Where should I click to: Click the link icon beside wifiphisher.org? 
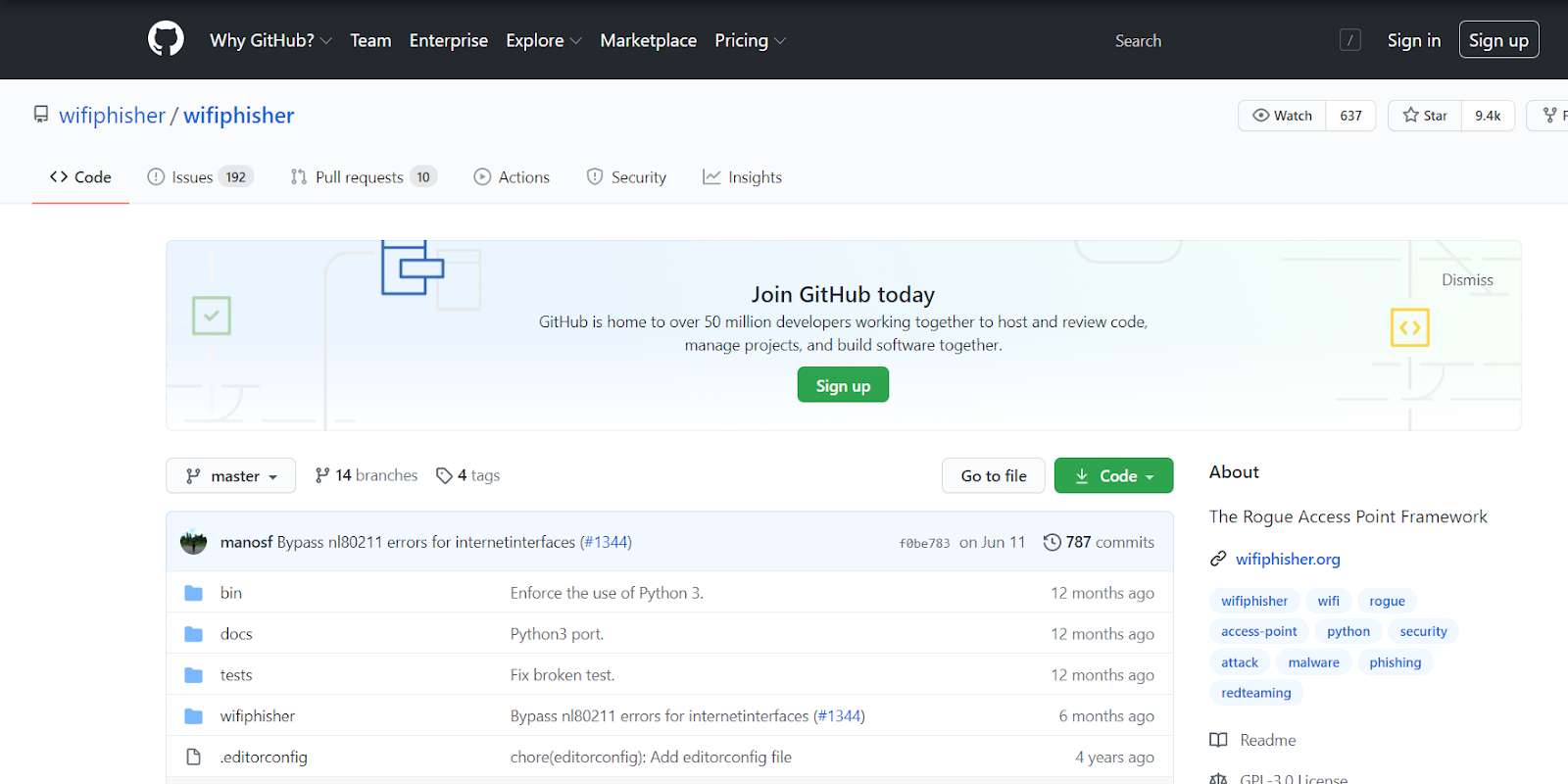tap(1218, 559)
